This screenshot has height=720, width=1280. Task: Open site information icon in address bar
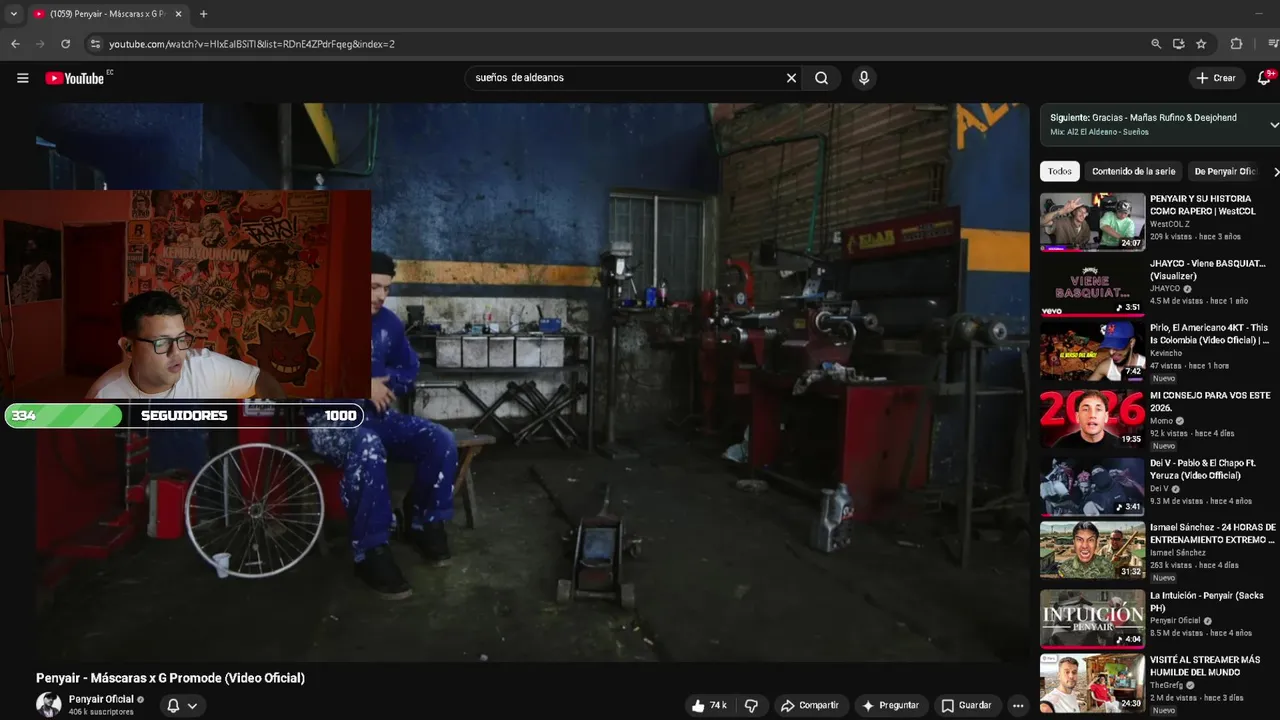pos(95,44)
